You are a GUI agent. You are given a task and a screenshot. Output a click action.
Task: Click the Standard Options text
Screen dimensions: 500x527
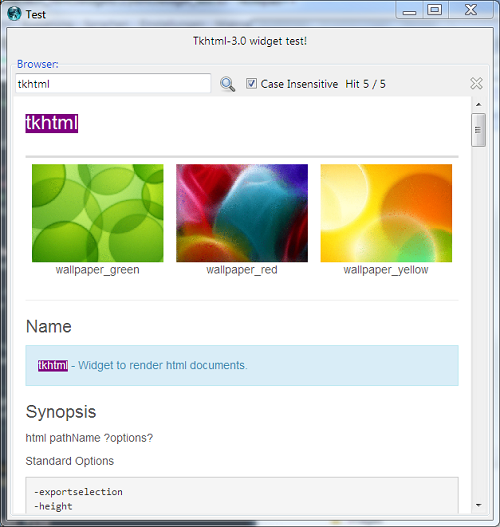tap(70, 461)
